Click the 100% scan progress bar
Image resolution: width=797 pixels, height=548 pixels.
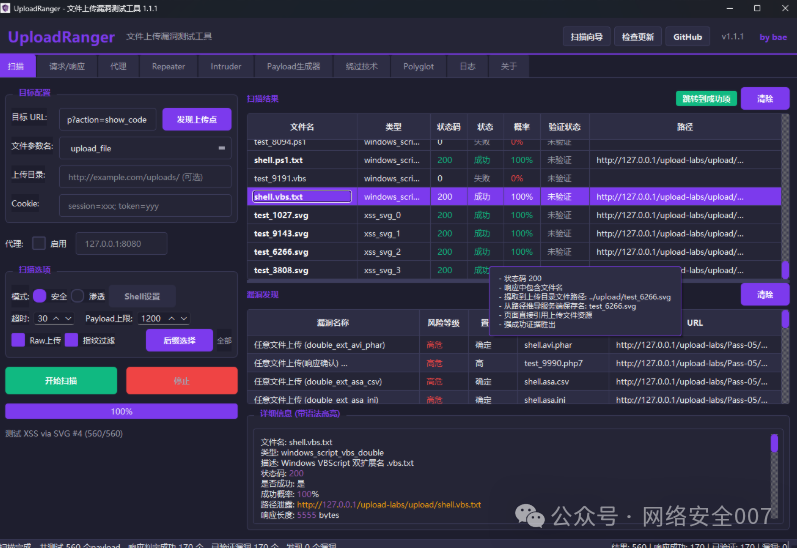pos(121,411)
